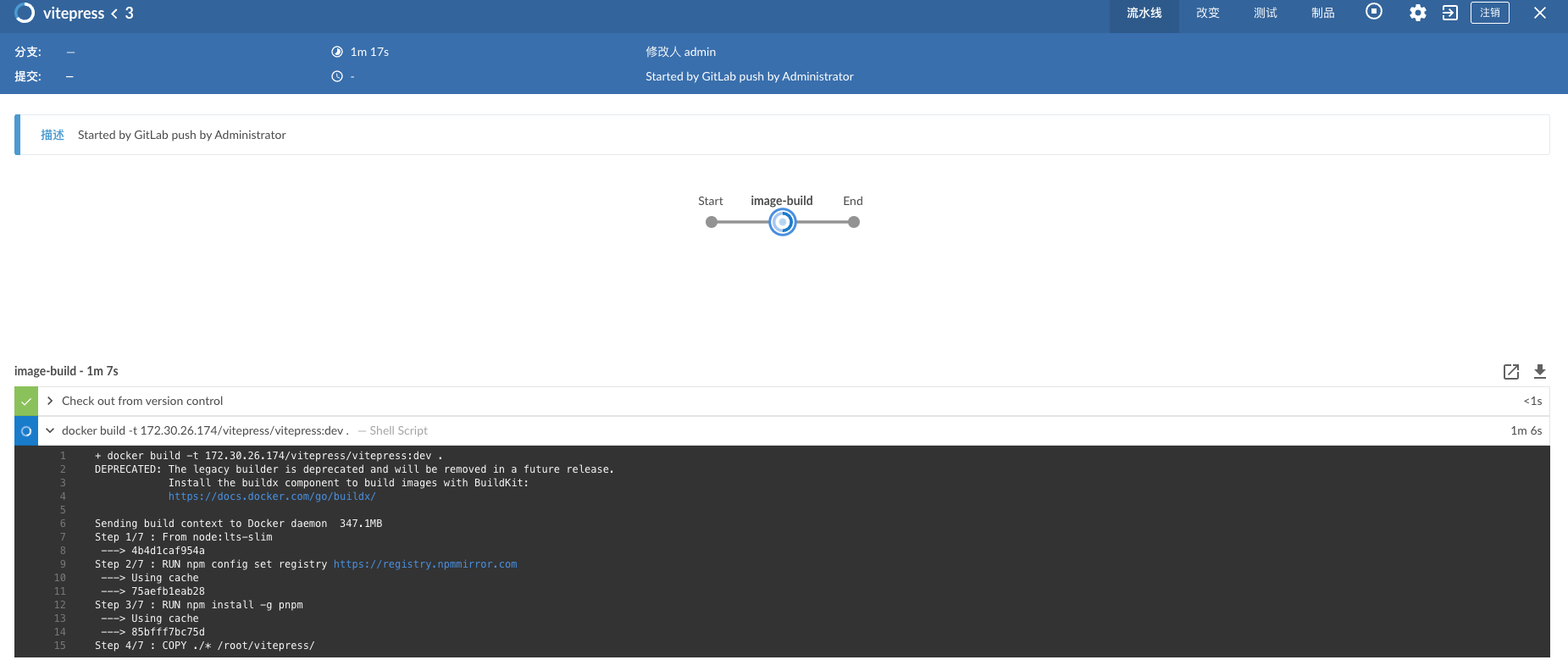Select the 制品 tab
This screenshot has height=671, width=1568.
tap(1322, 14)
